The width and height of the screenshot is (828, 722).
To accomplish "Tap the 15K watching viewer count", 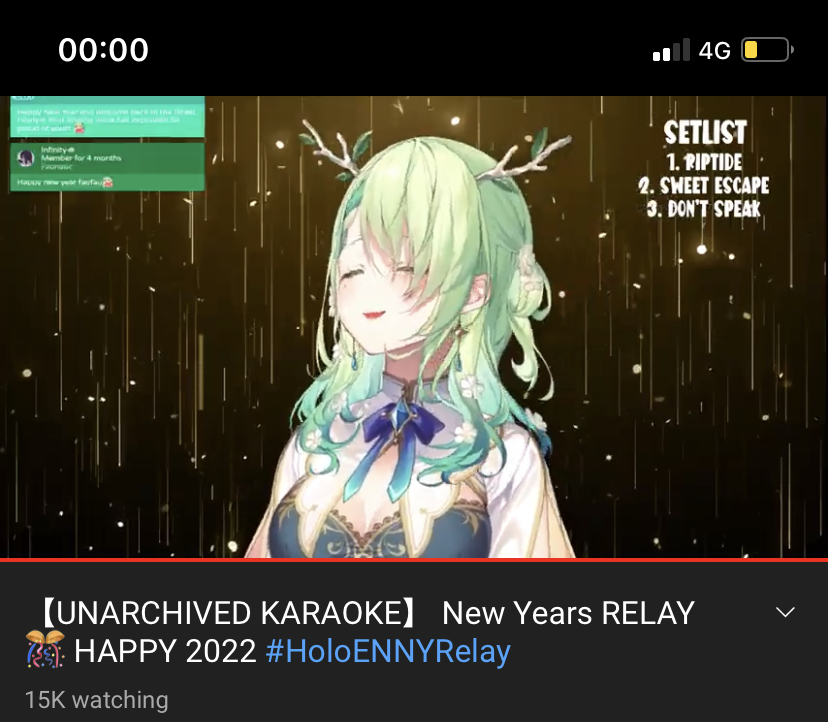I will [x=97, y=700].
